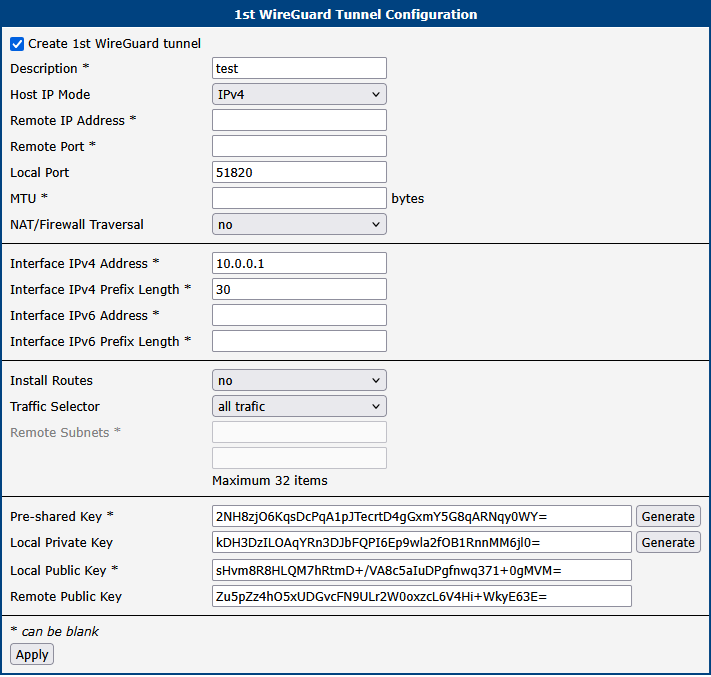Click the Local Private Key field
Screen dimensions: 711x677
[422, 542]
